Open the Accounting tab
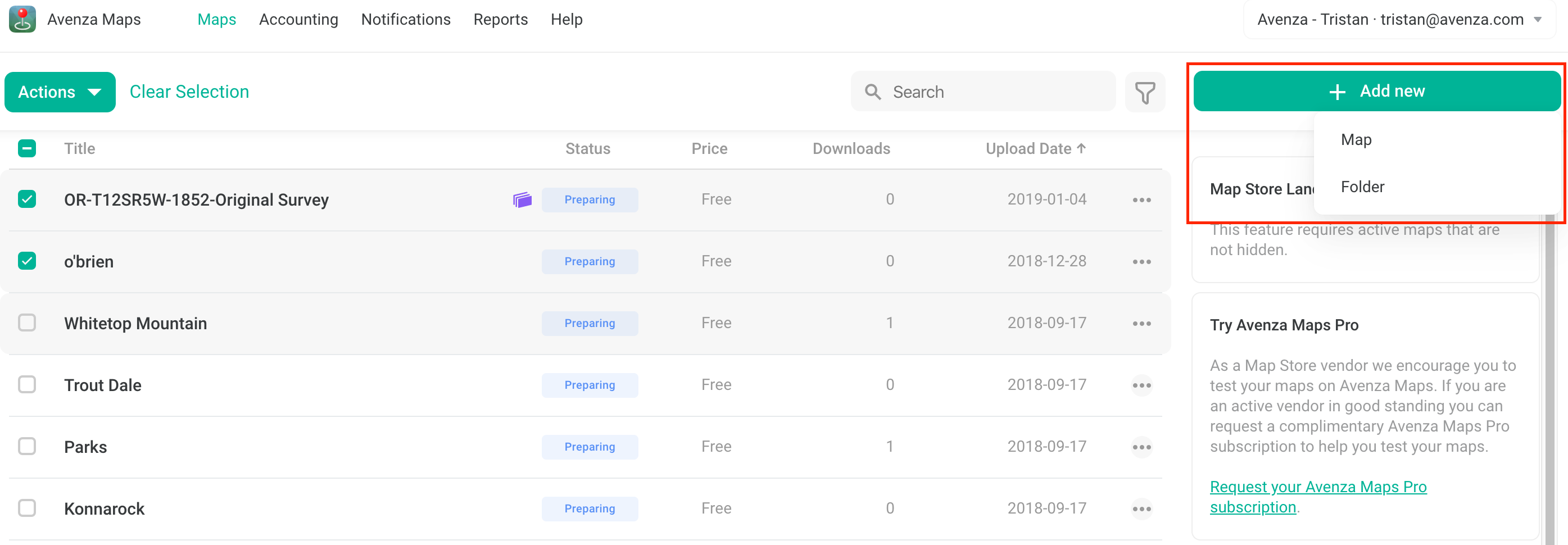 click(298, 20)
